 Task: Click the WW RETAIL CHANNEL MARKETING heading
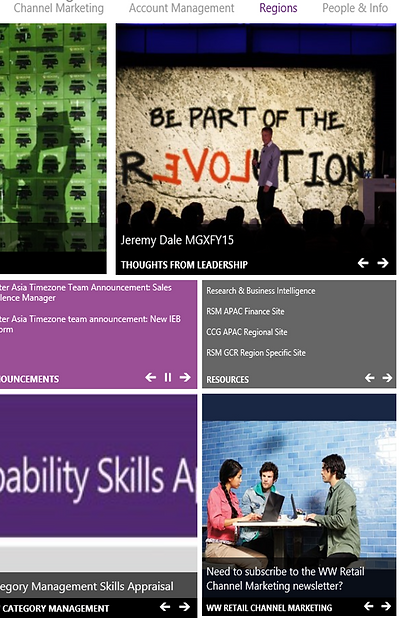tap(269, 608)
